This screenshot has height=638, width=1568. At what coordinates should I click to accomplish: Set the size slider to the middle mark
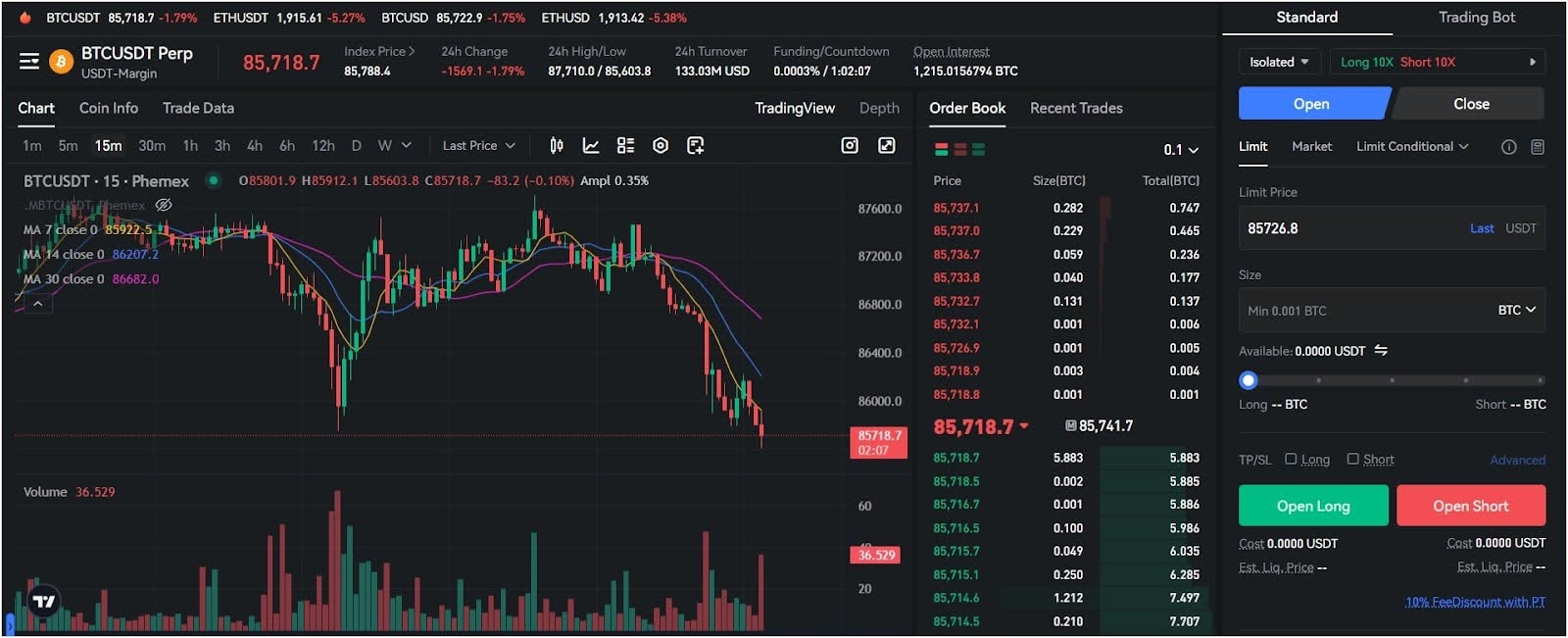click(x=1392, y=380)
